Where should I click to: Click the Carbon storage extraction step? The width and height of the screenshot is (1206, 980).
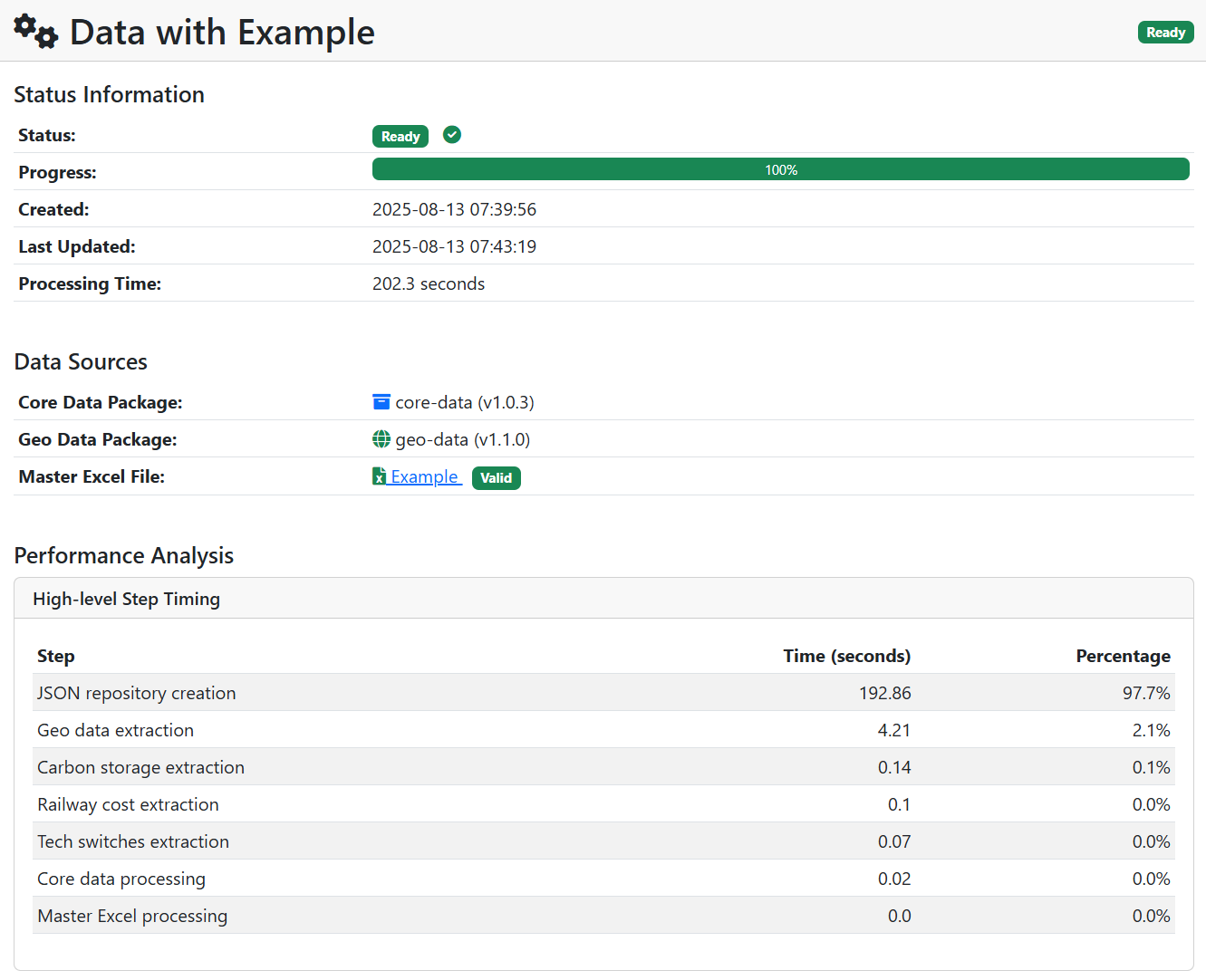click(x=141, y=767)
